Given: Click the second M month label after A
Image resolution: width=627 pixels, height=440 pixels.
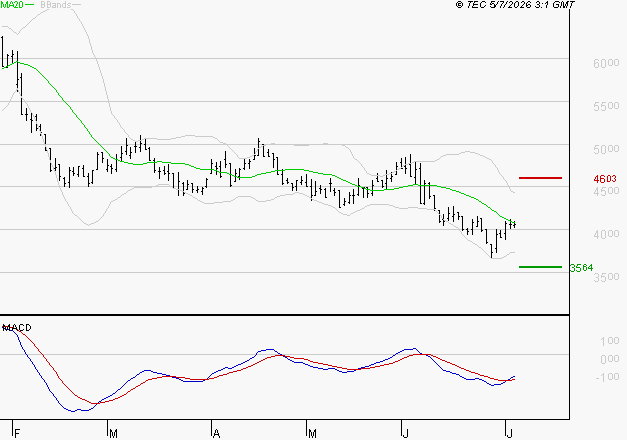Looking at the screenshot, I should tap(312, 434).
